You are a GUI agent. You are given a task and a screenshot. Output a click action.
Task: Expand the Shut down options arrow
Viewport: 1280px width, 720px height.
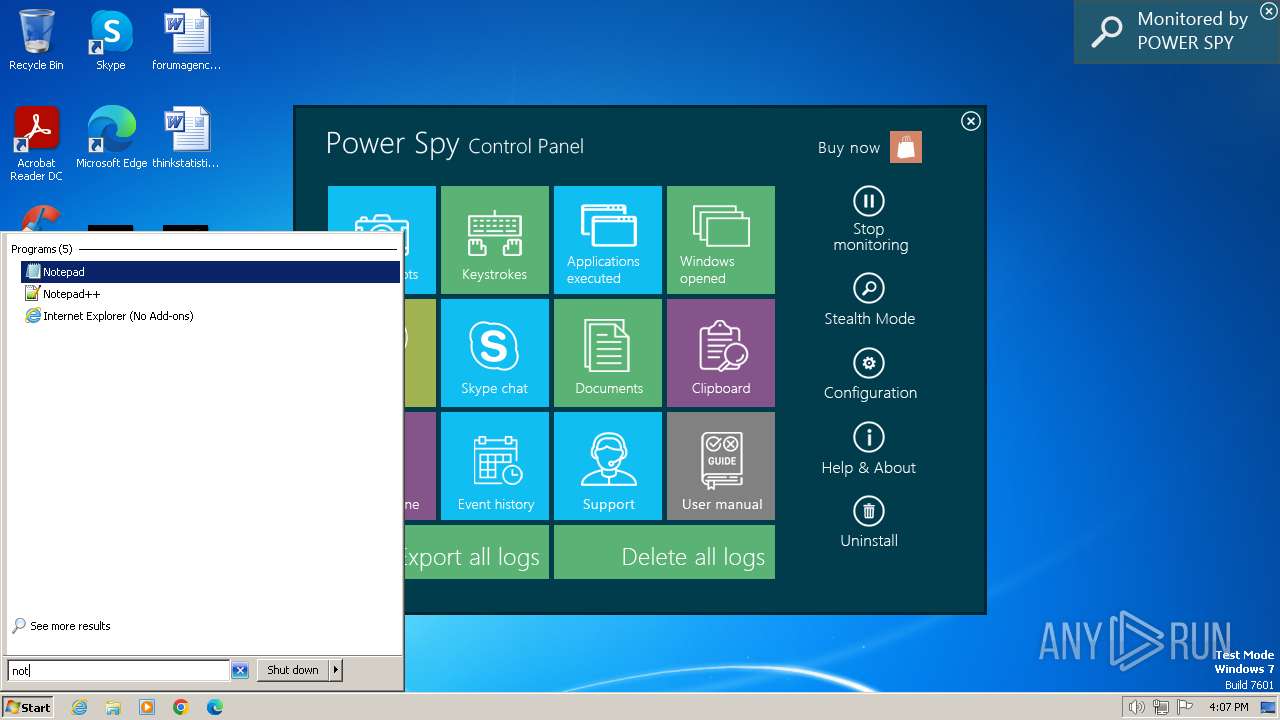[336, 670]
